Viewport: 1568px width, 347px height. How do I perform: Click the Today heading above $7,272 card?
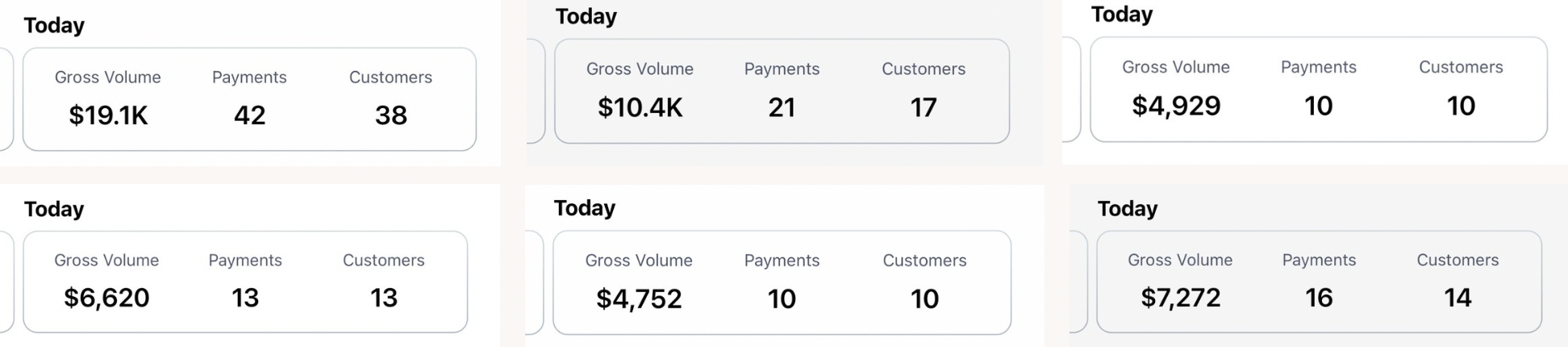click(1128, 209)
